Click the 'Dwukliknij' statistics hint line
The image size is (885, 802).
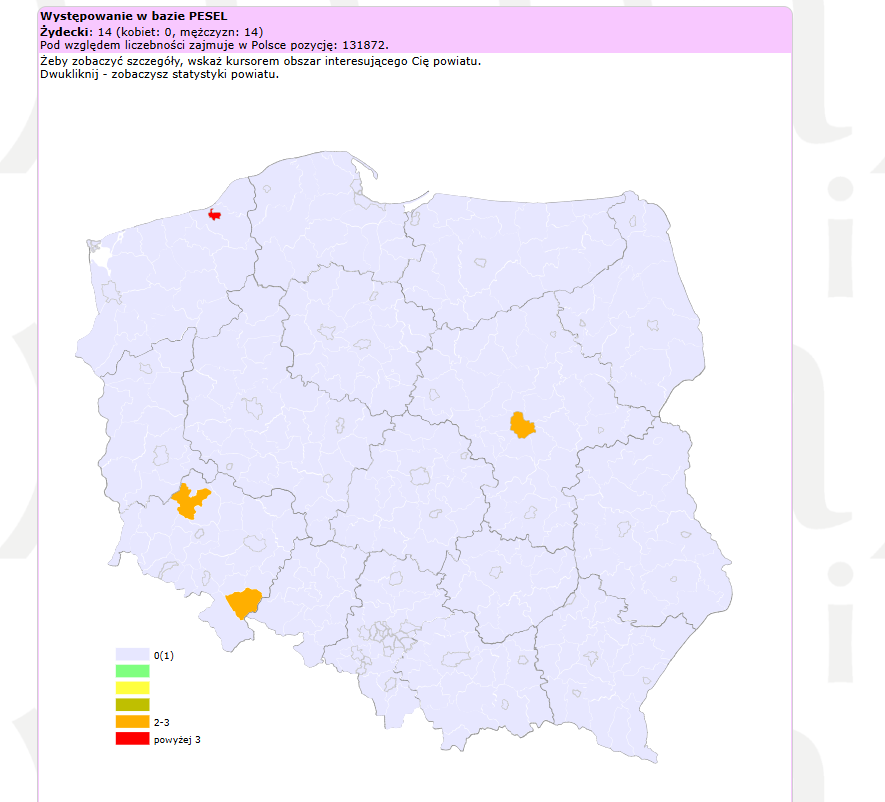coord(159,74)
